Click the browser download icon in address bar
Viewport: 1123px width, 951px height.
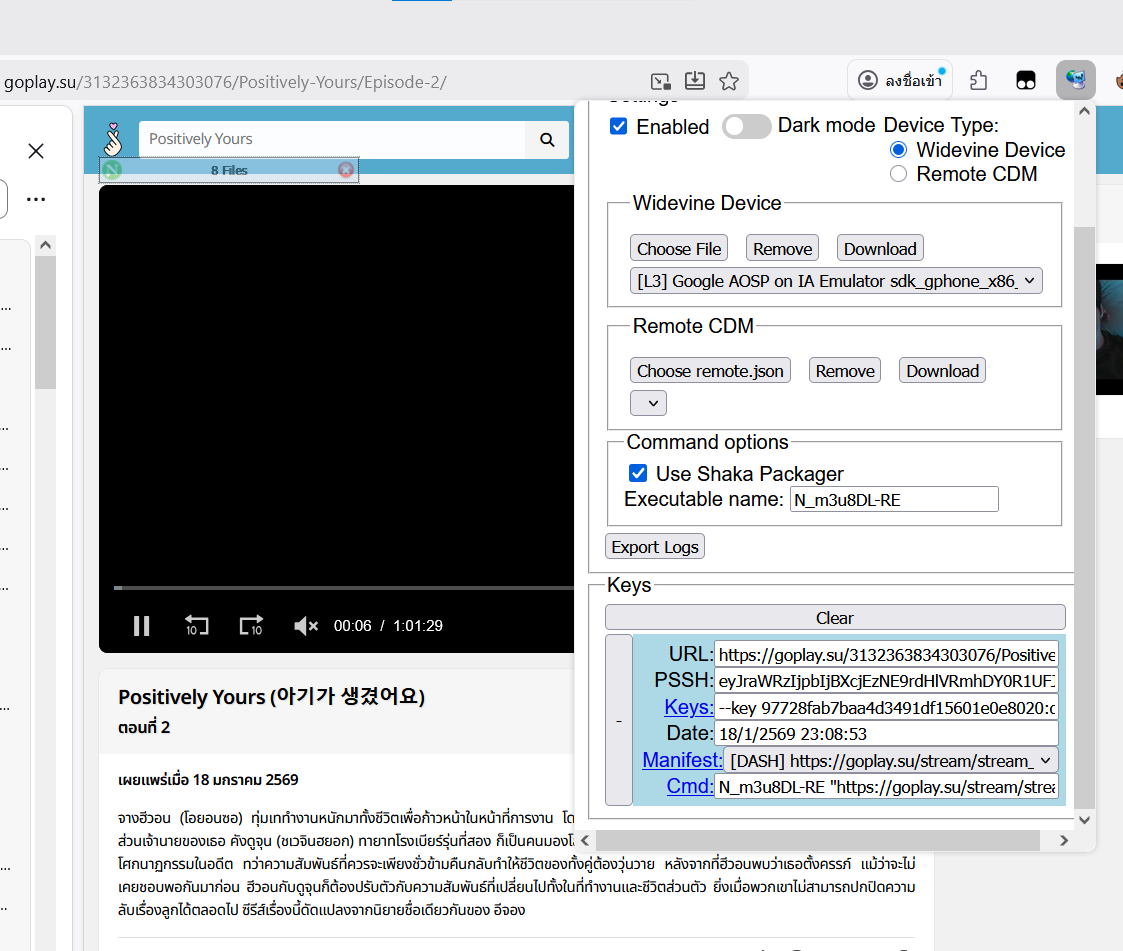(694, 81)
